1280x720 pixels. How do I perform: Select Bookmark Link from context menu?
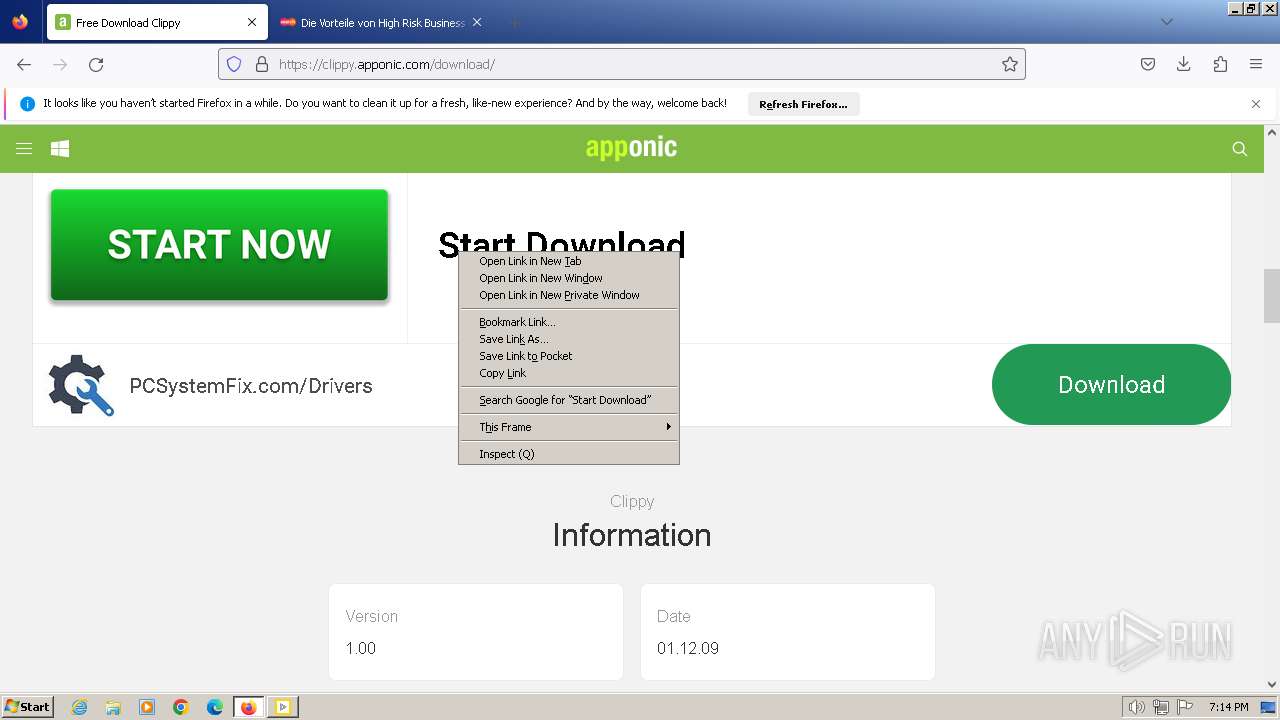(x=568, y=322)
